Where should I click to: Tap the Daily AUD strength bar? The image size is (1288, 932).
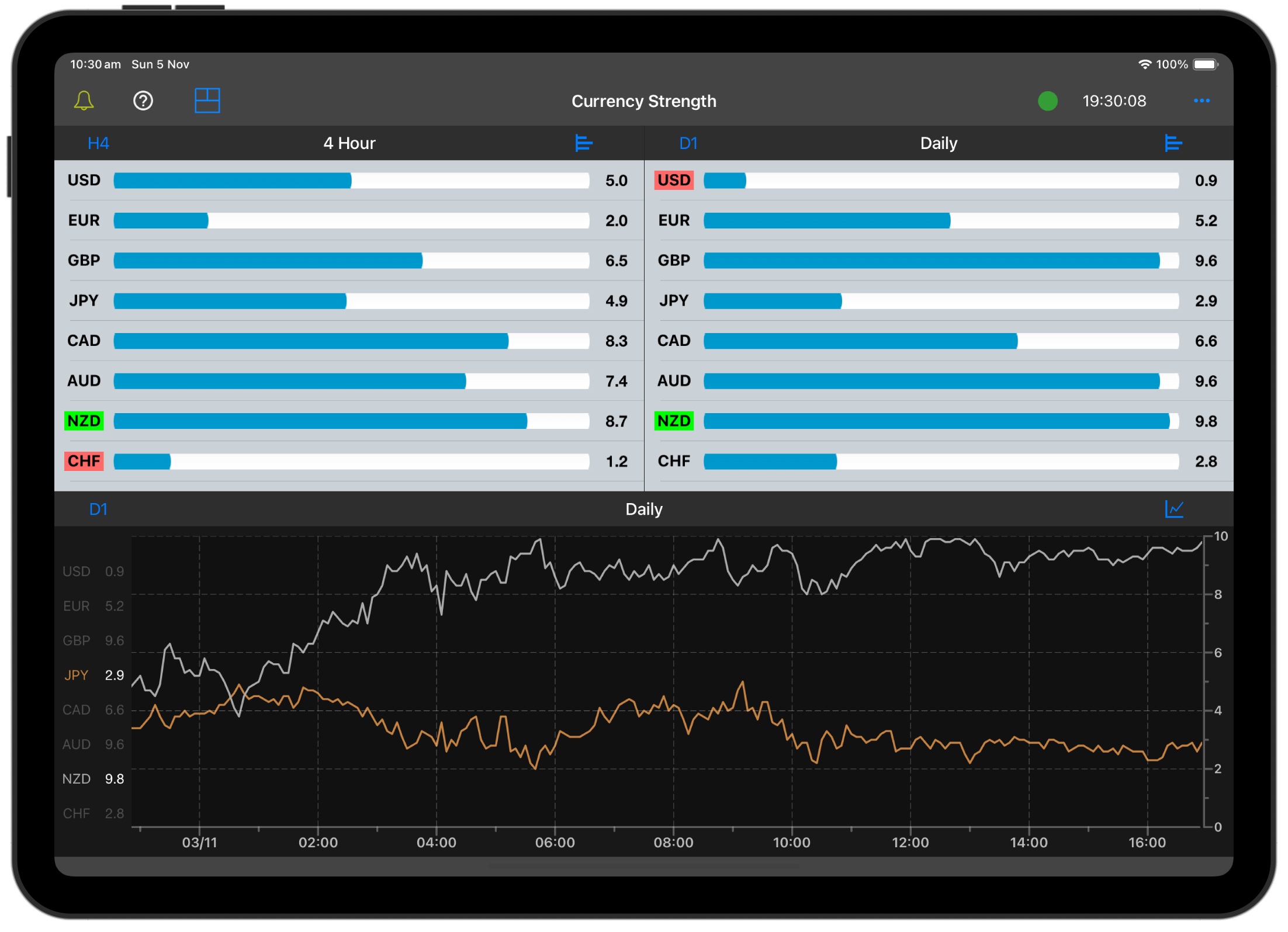coord(941,381)
